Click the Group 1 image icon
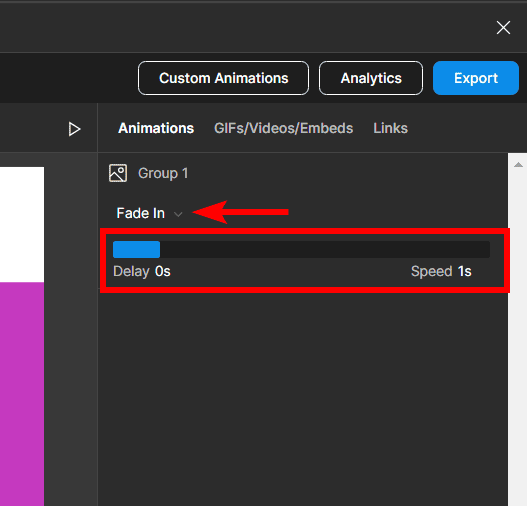527x506 pixels. tap(118, 173)
